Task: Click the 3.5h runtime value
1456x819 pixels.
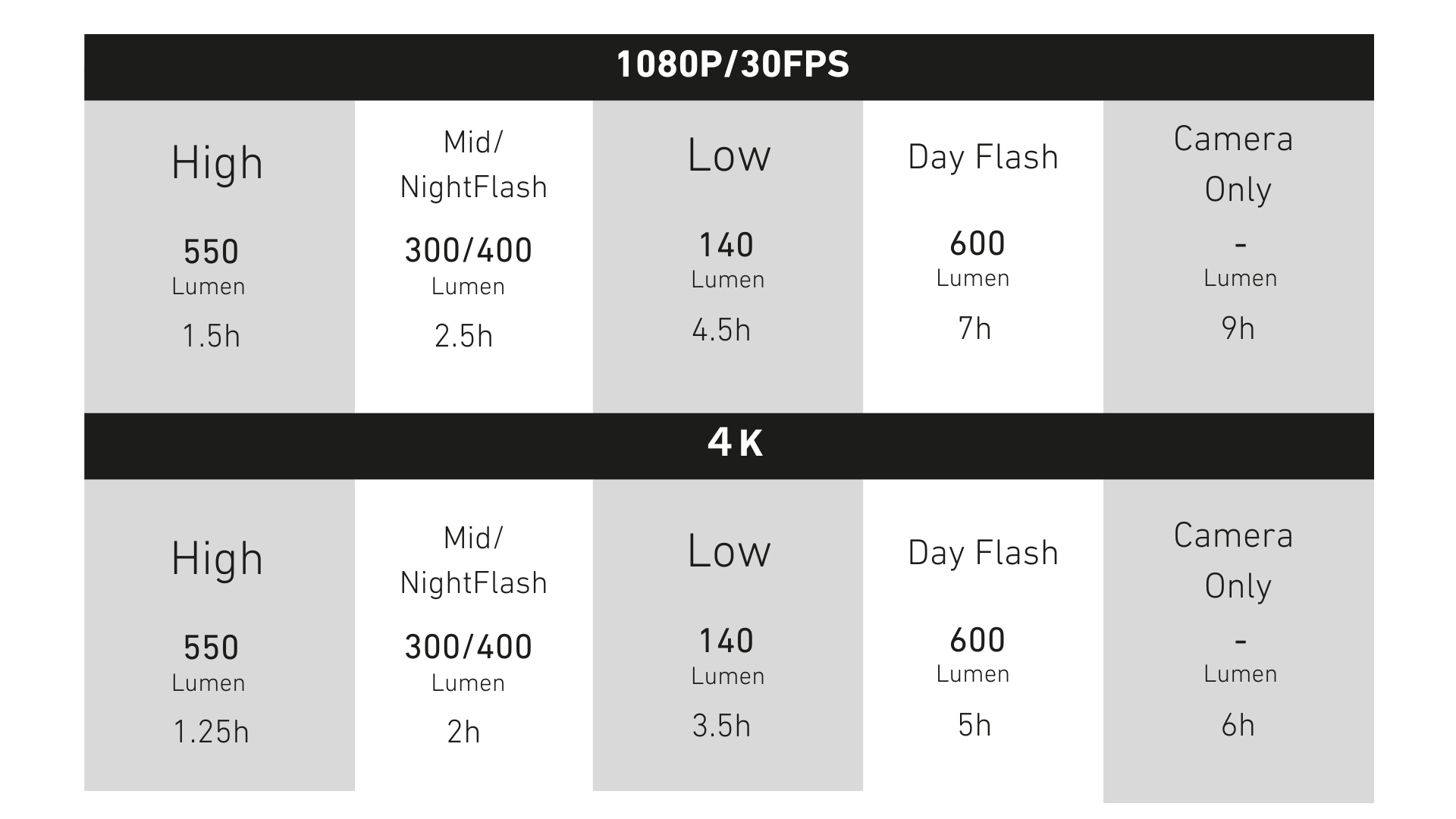Action: click(x=721, y=726)
